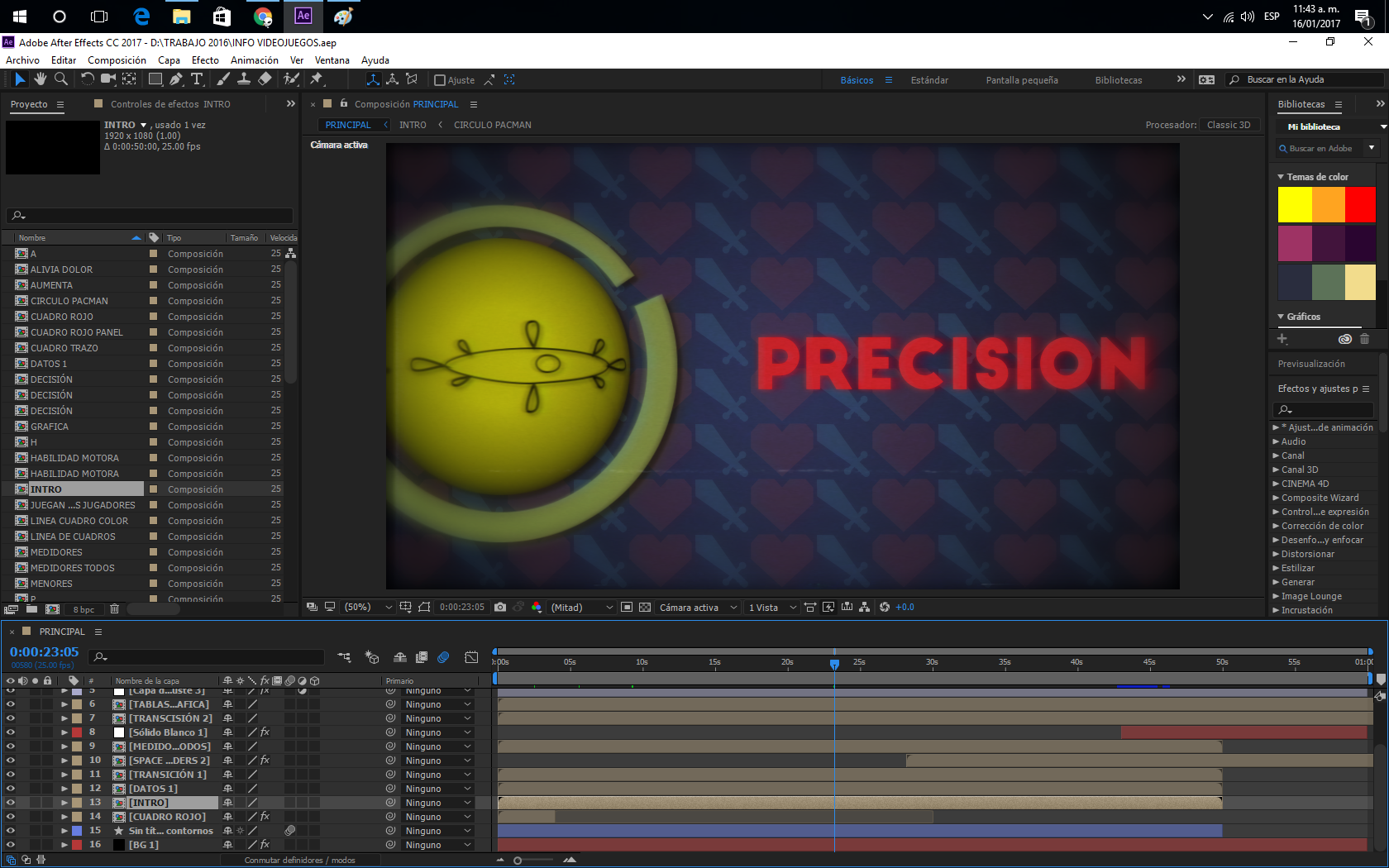Toggle visibility of Sólido Blanco 1 layer

tap(11, 732)
